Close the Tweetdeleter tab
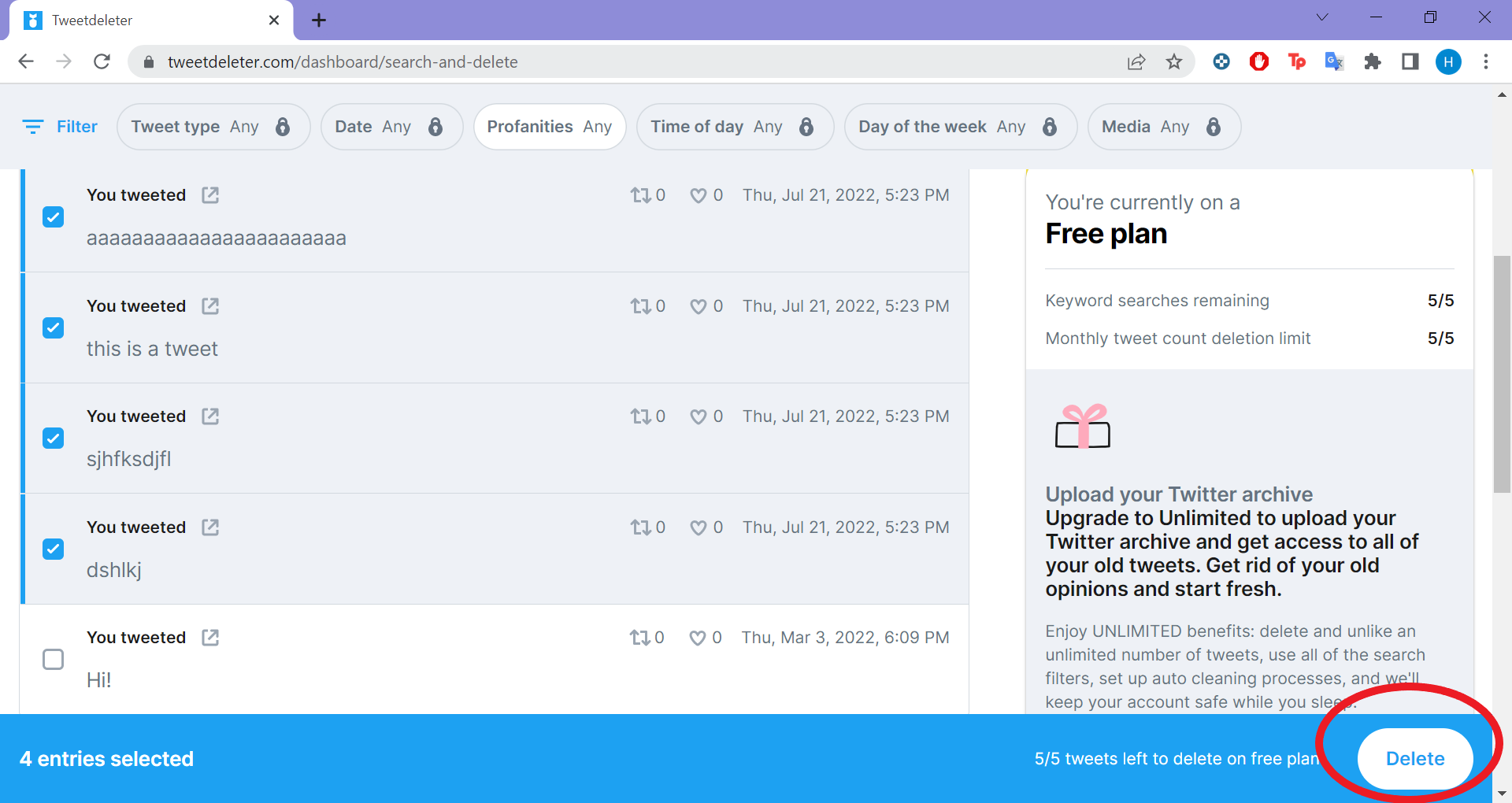Viewport: 1512px width, 803px height. click(274, 20)
